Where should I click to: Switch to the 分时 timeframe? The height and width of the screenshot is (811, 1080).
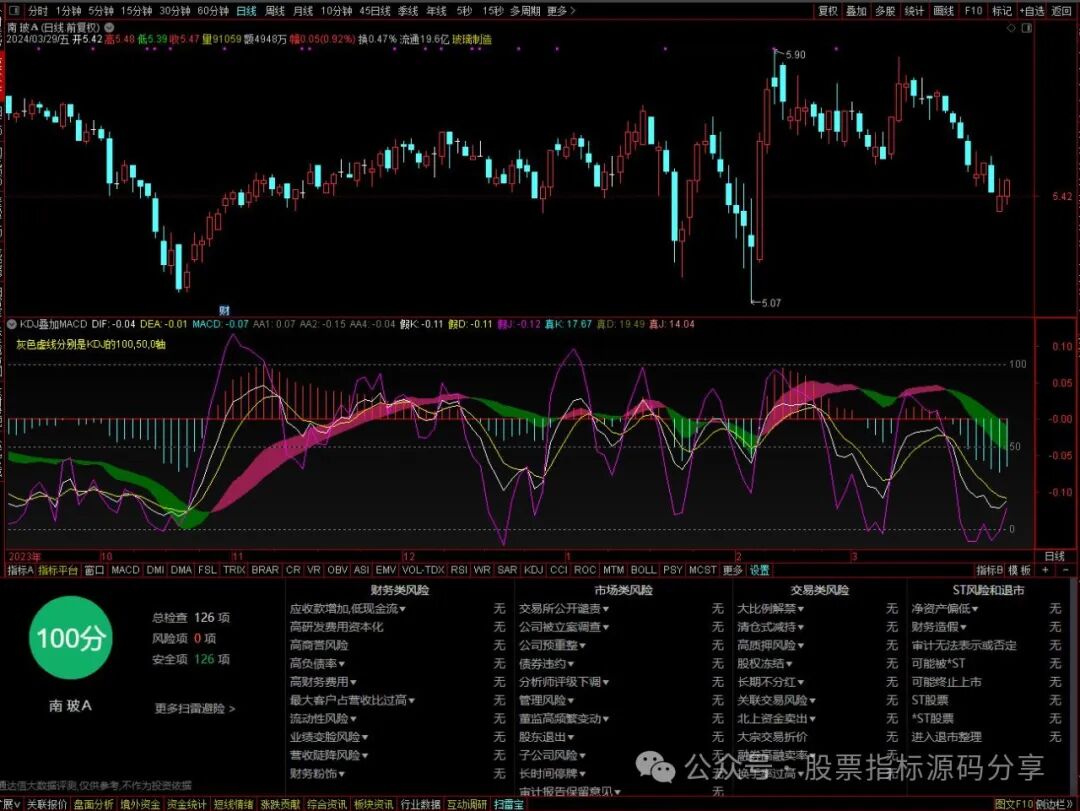pyautogui.click(x=38, y=11)
